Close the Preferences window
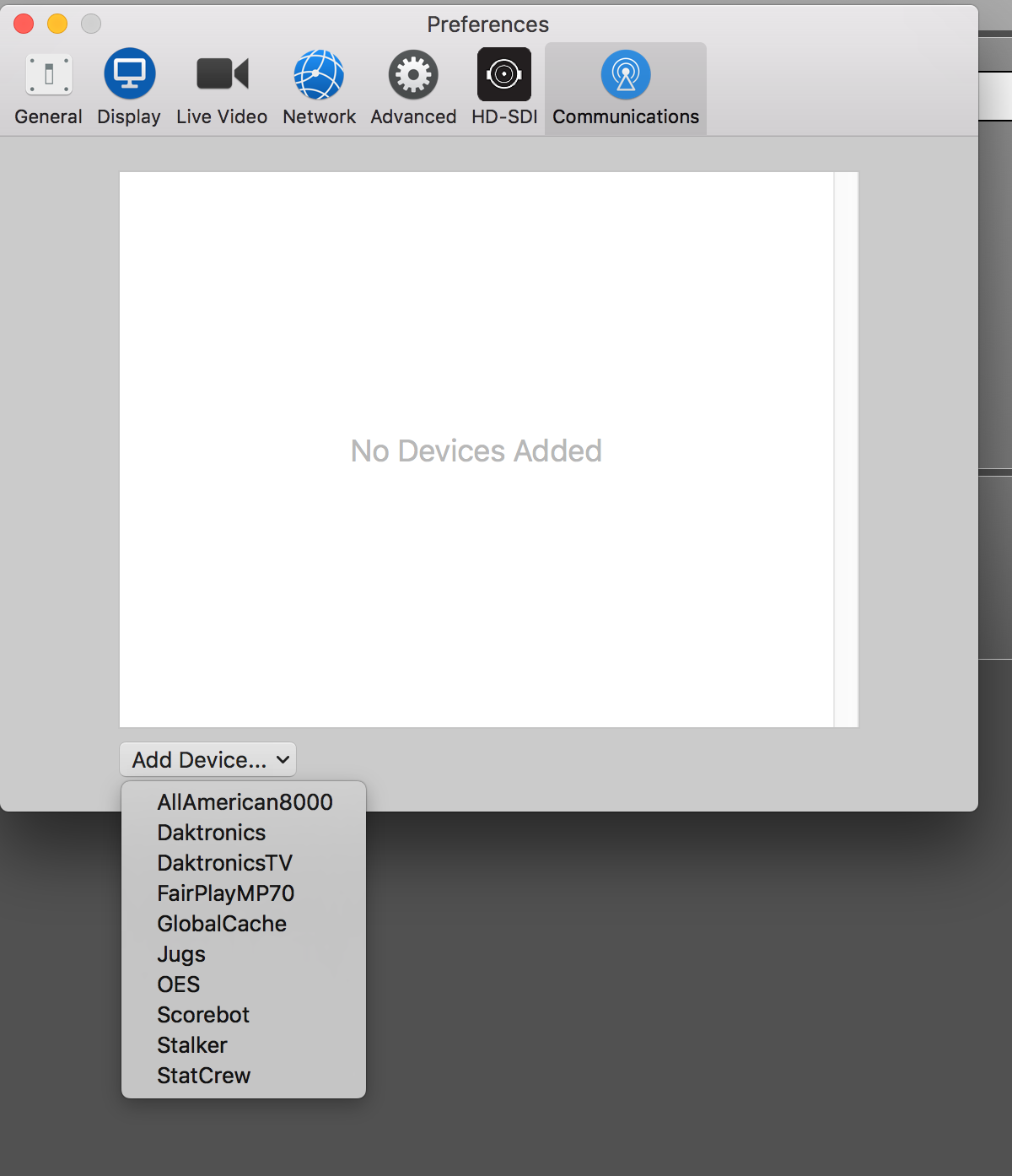 click(24, 24)
